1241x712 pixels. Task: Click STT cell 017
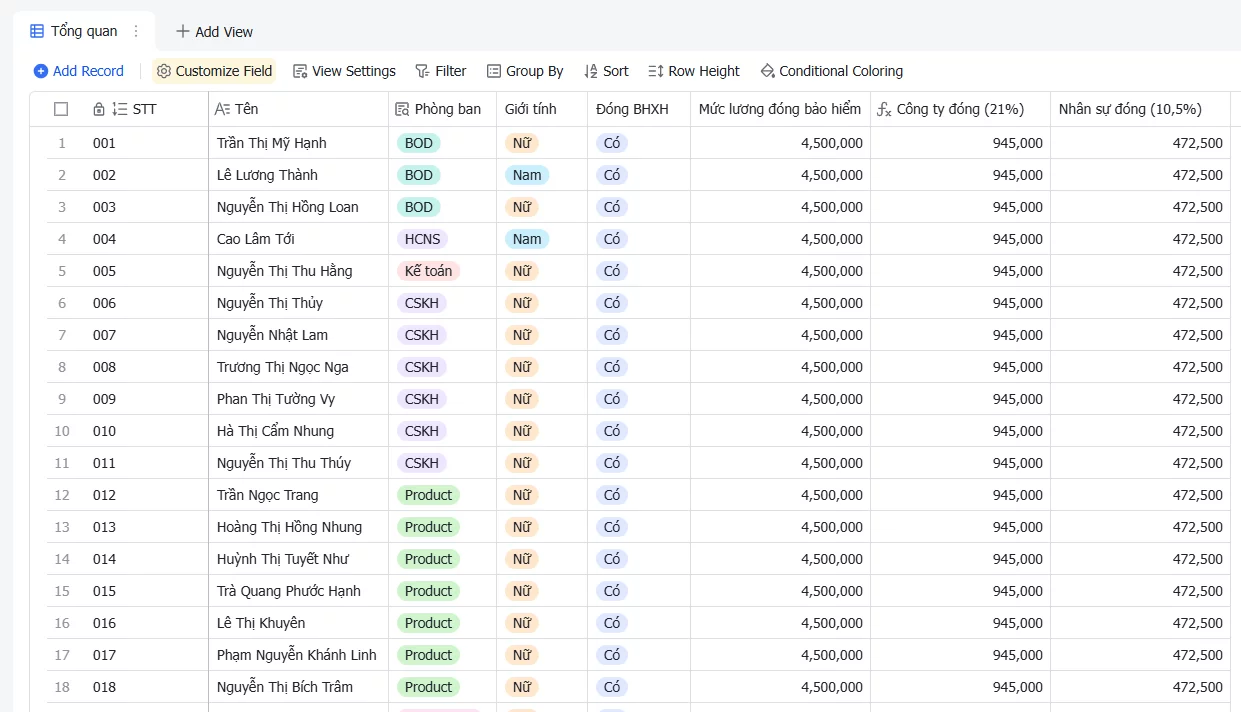[145, 655]
